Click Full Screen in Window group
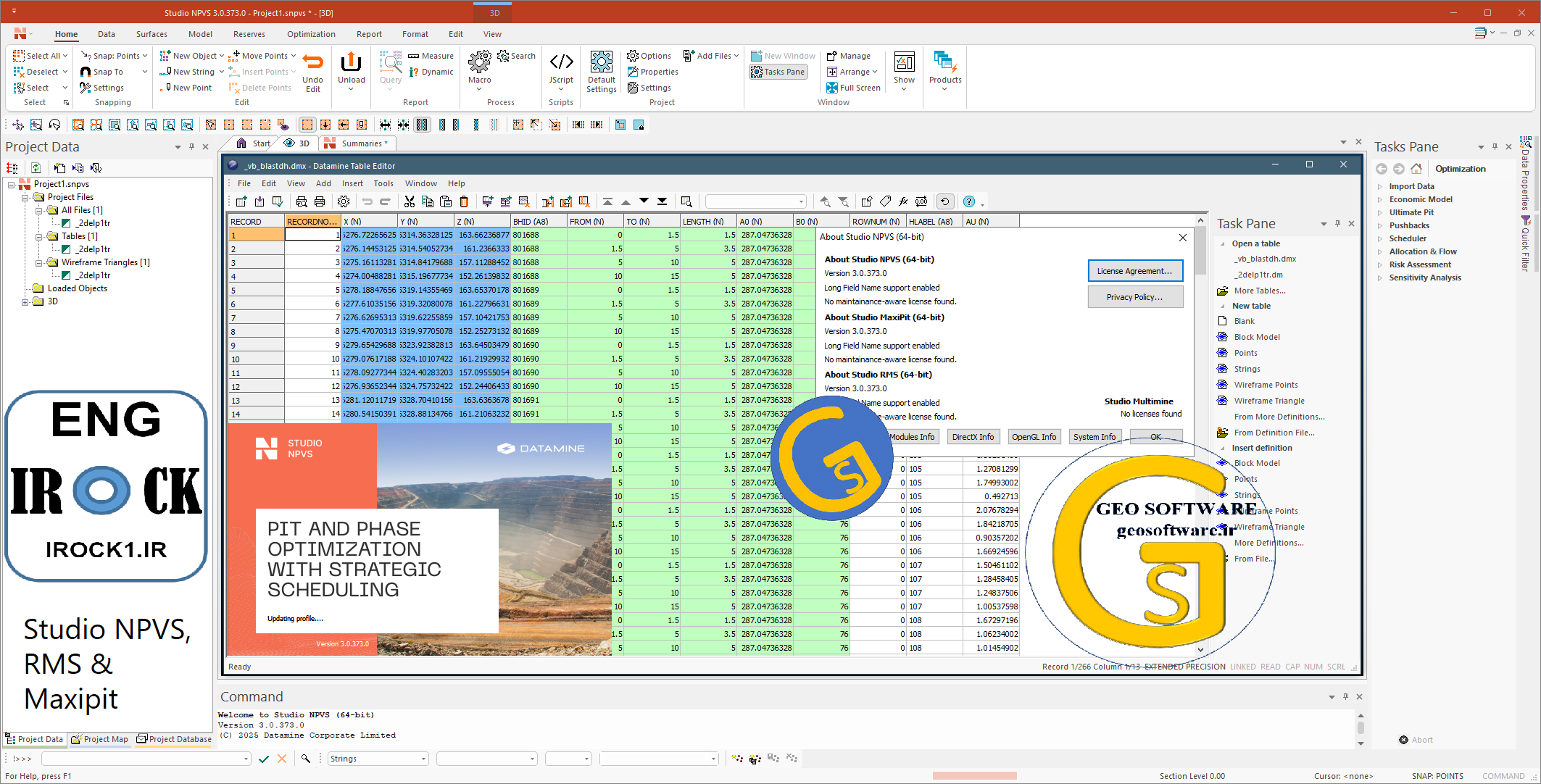Image resolution: width=1541 pixels, height=784 pixels. click(853, 88)
